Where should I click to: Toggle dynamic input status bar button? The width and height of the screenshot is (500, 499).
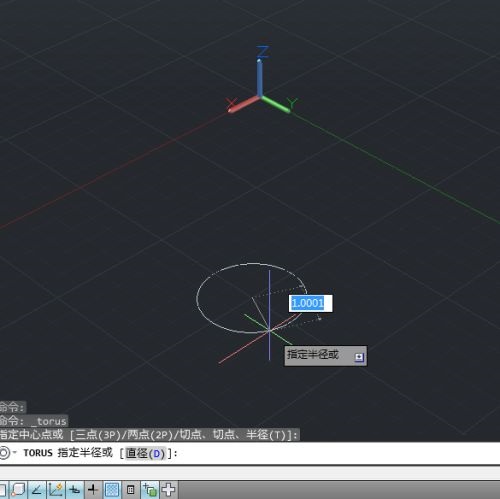point(74,489)
